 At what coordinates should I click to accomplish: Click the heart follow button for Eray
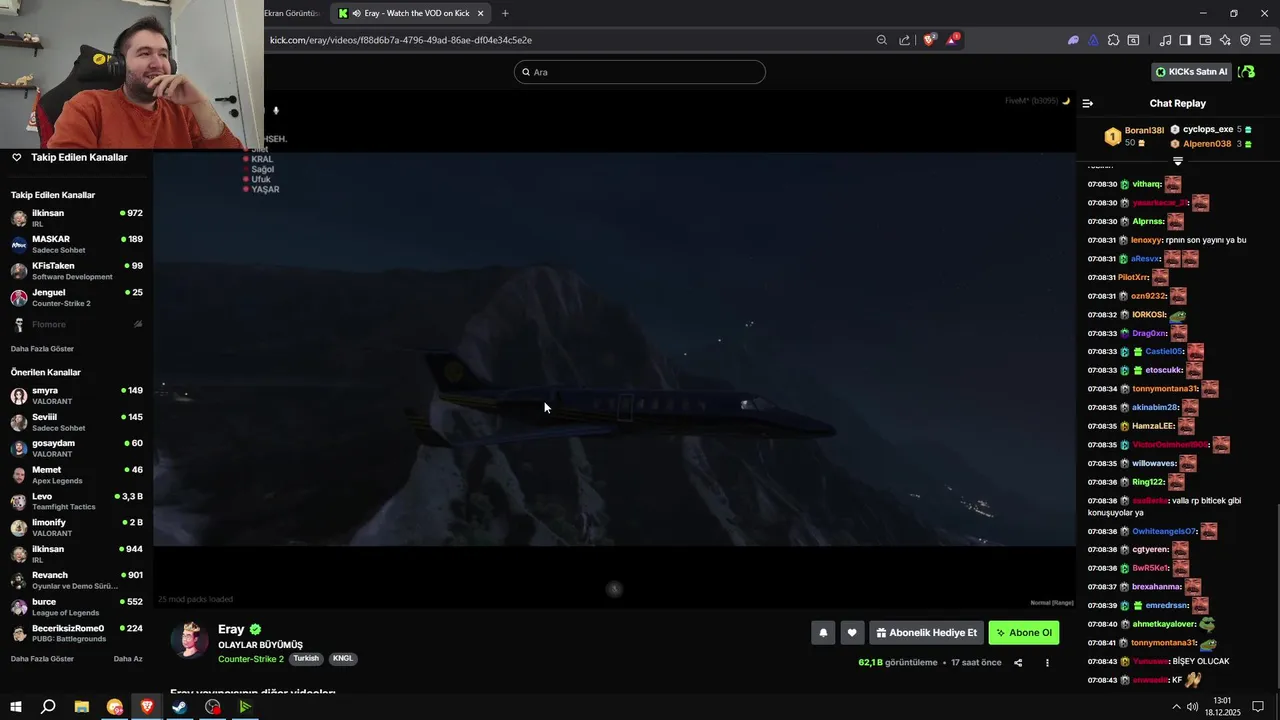pos(852,633)
